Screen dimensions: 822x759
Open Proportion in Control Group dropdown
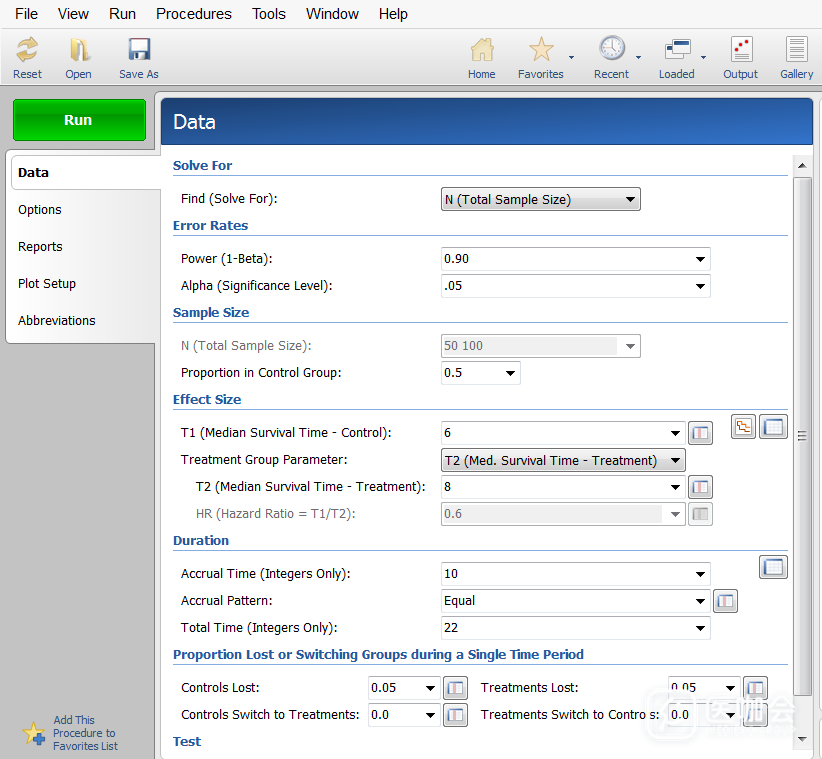510,374
